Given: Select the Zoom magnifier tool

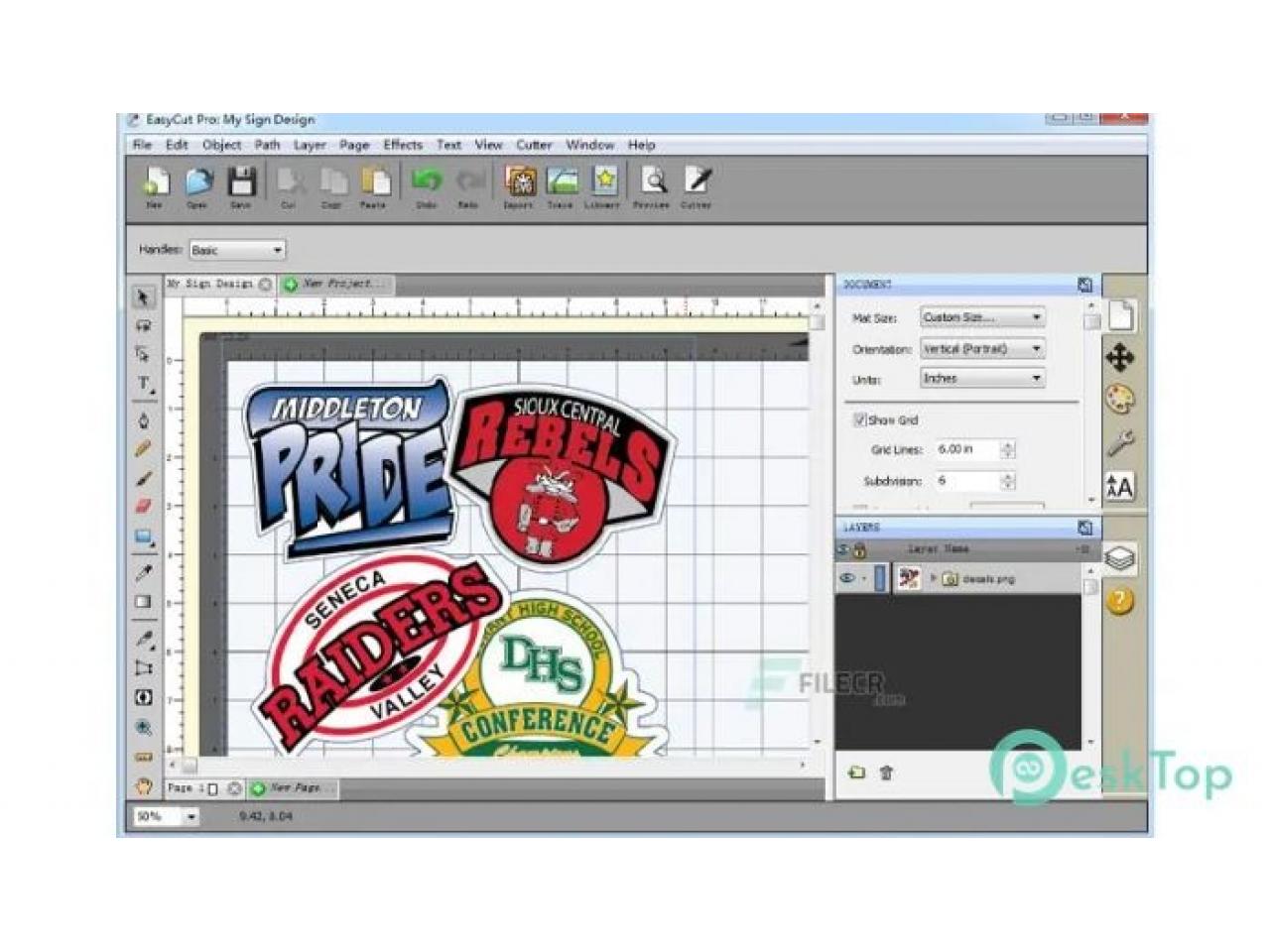Looking at the screenshot, I should point(144,727).
